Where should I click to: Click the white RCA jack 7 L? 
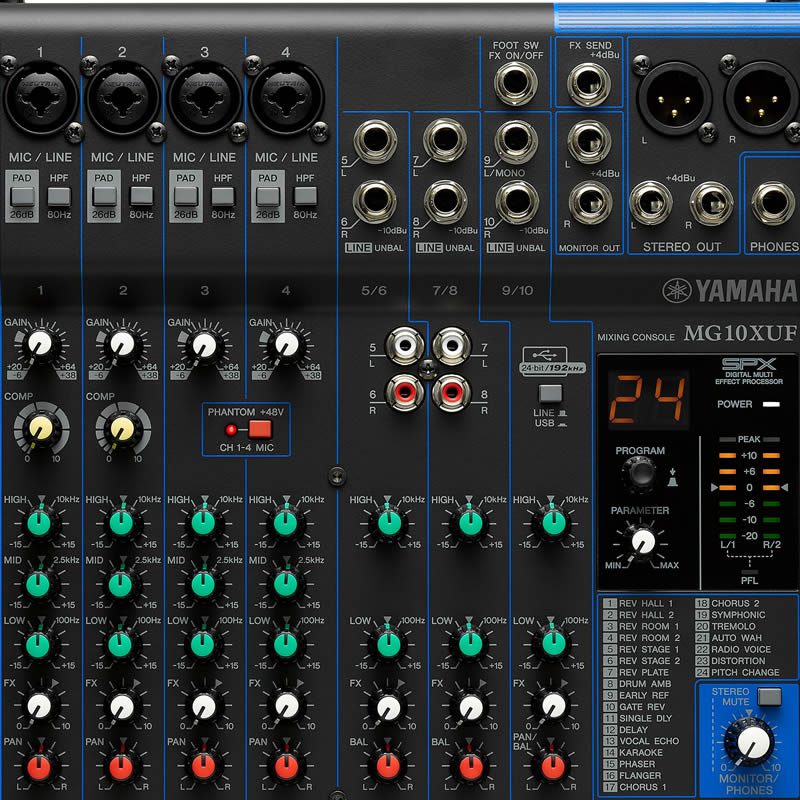coord(452,346)
